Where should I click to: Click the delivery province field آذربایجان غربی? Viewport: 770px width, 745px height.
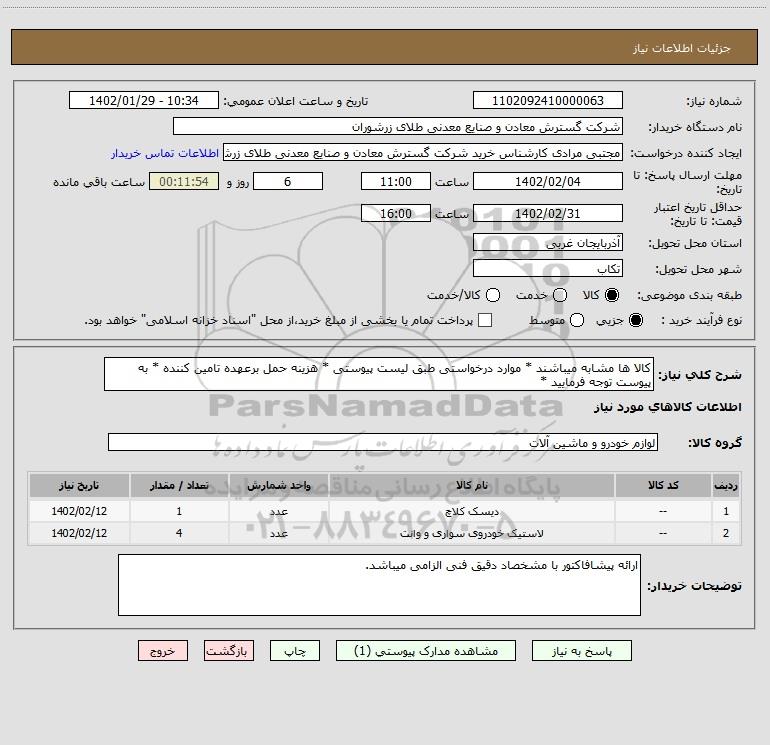coord(548,242)
